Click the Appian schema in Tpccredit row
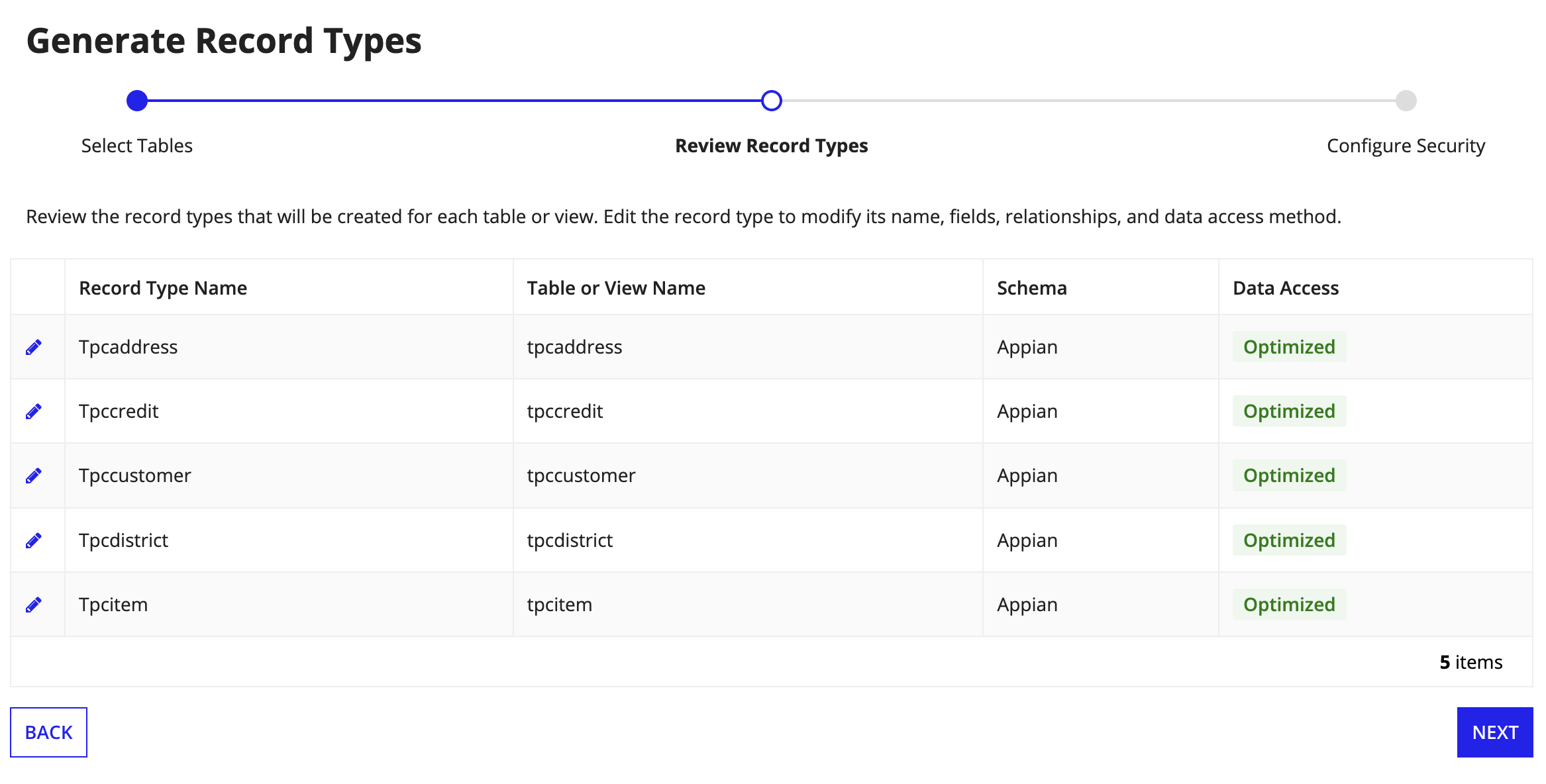 1027,411
